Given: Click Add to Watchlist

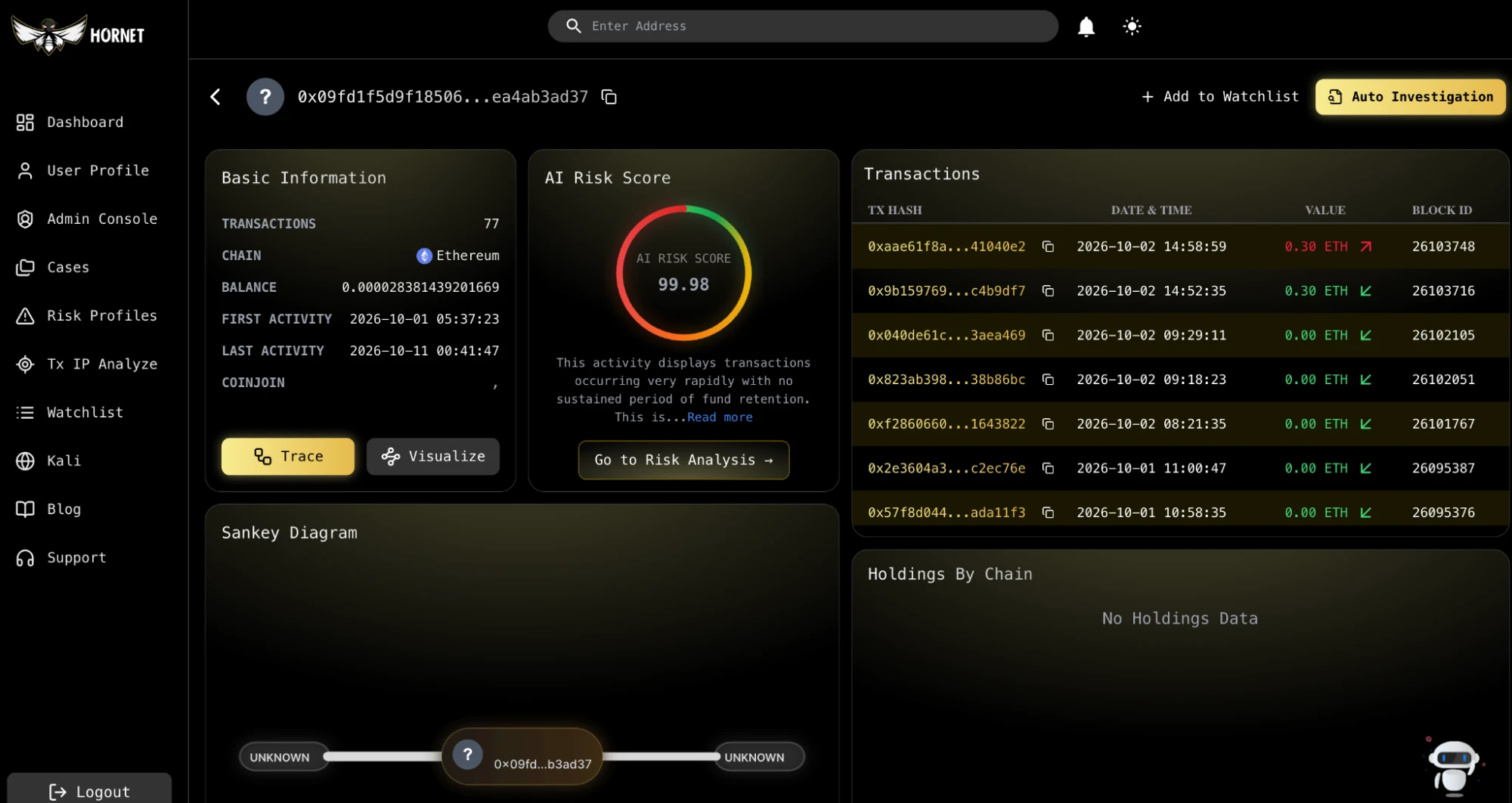Looking at the screenshot, I should [1220, 97].
